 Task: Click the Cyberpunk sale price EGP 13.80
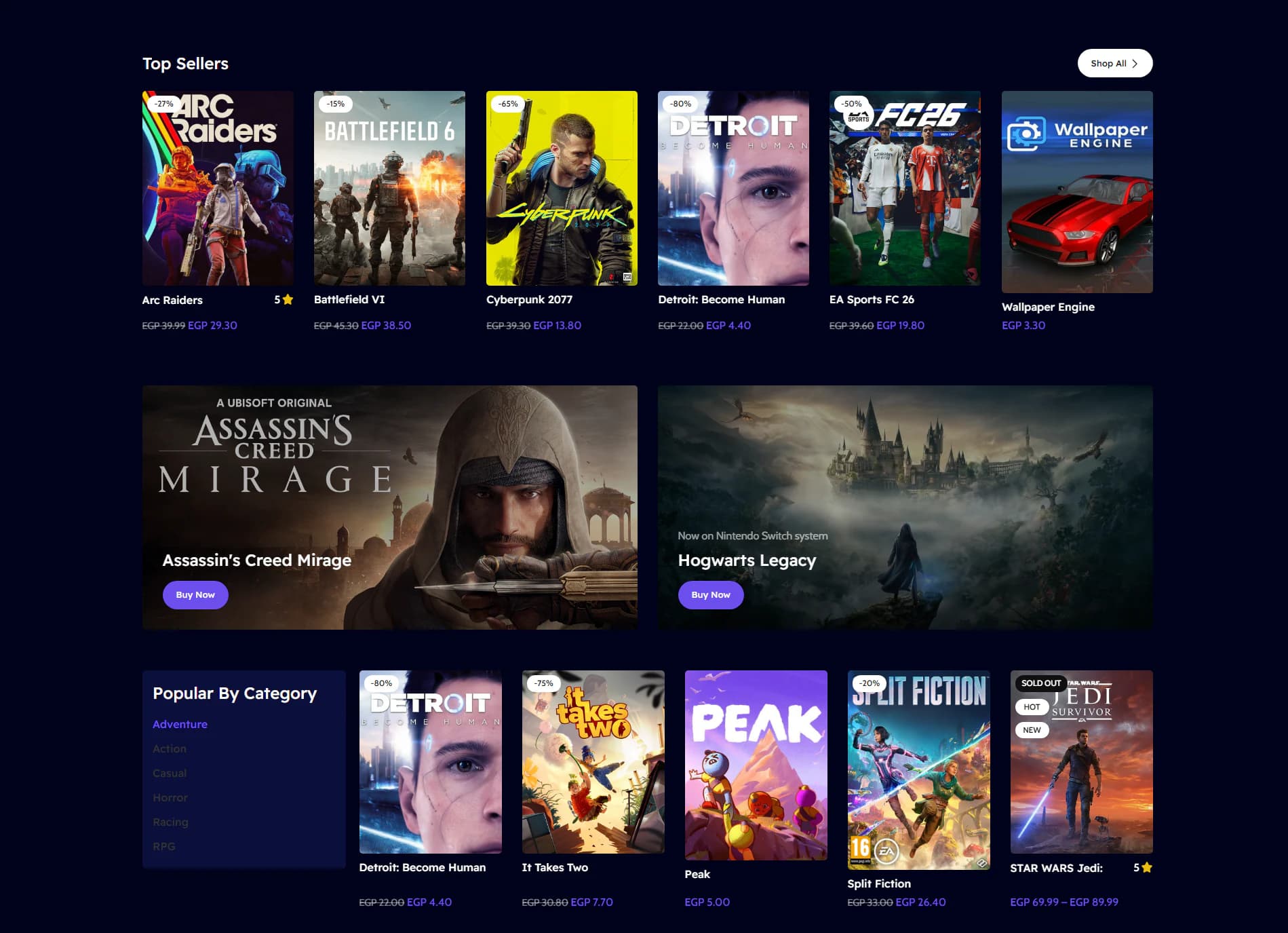557,325
